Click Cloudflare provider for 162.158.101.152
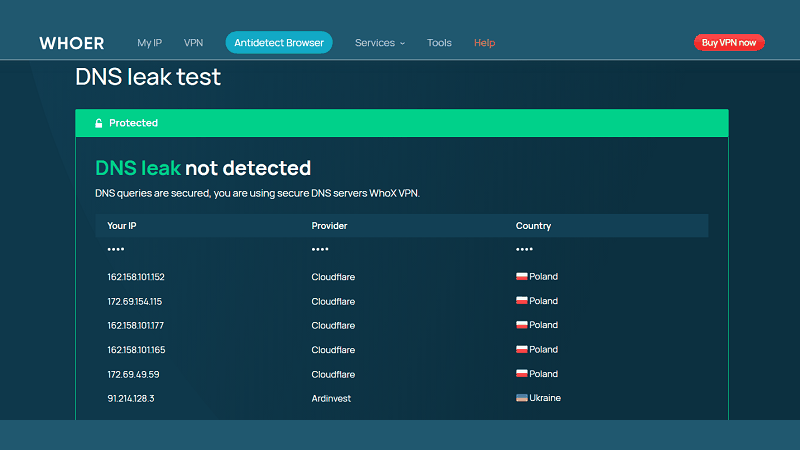Image resolution: width=800 pixels, height=450 pixels. coord(333,277)
